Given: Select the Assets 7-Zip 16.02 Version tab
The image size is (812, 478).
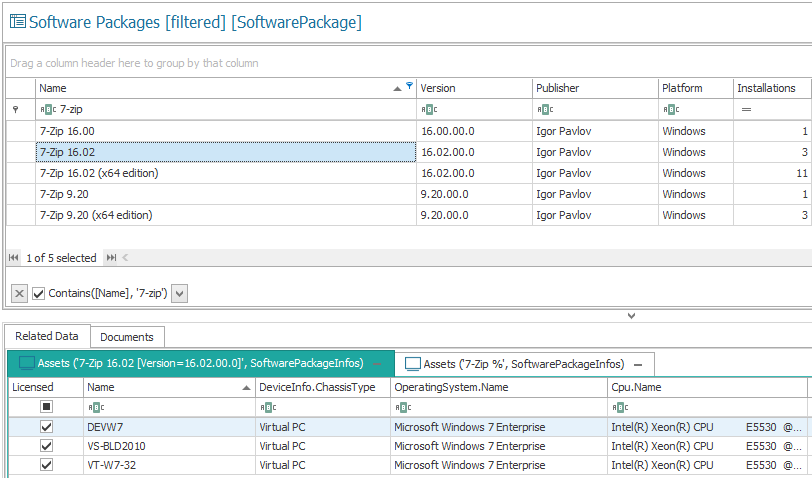Looking at the screenshot, I should coord(201,364).
